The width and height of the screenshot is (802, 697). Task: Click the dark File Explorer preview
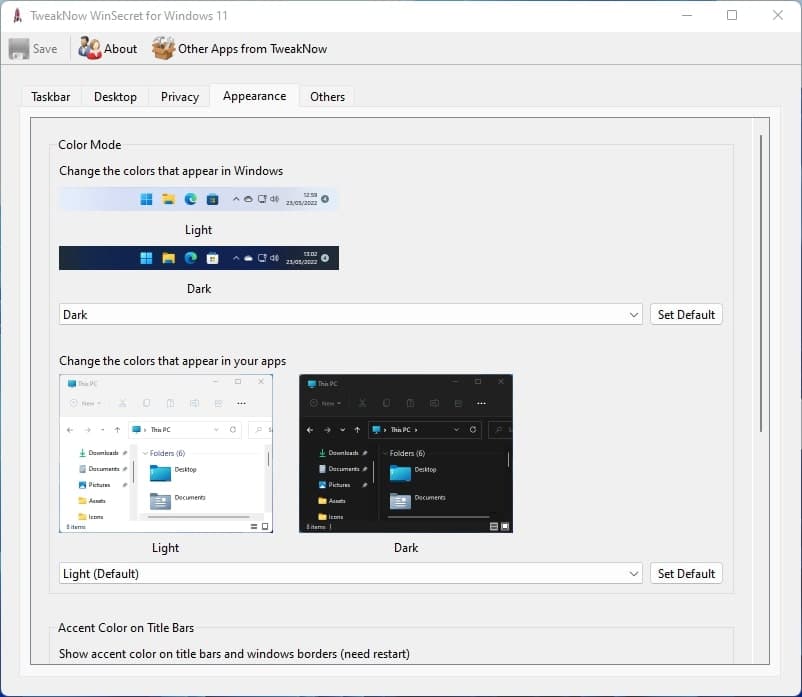coord(406,454)
